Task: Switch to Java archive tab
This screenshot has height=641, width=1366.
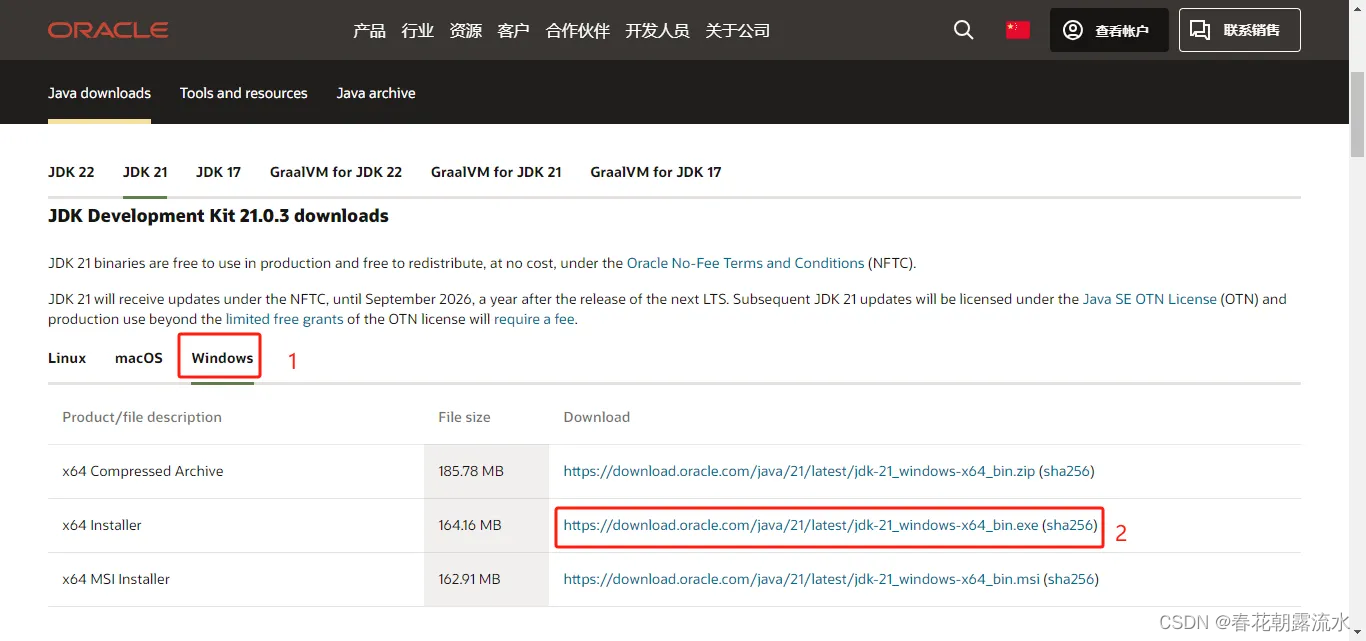Action: 376,93
